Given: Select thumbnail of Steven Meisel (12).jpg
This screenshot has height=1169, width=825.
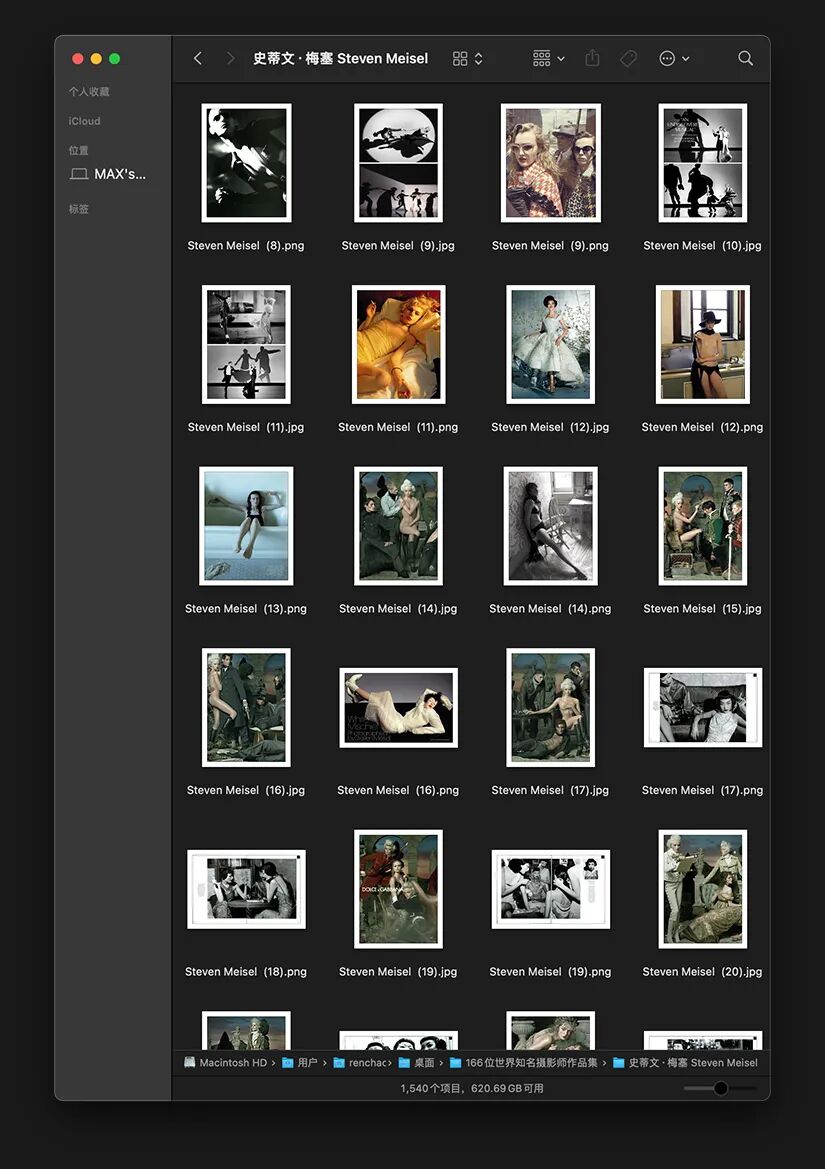Looking at the screenshot, I should 550,344.
